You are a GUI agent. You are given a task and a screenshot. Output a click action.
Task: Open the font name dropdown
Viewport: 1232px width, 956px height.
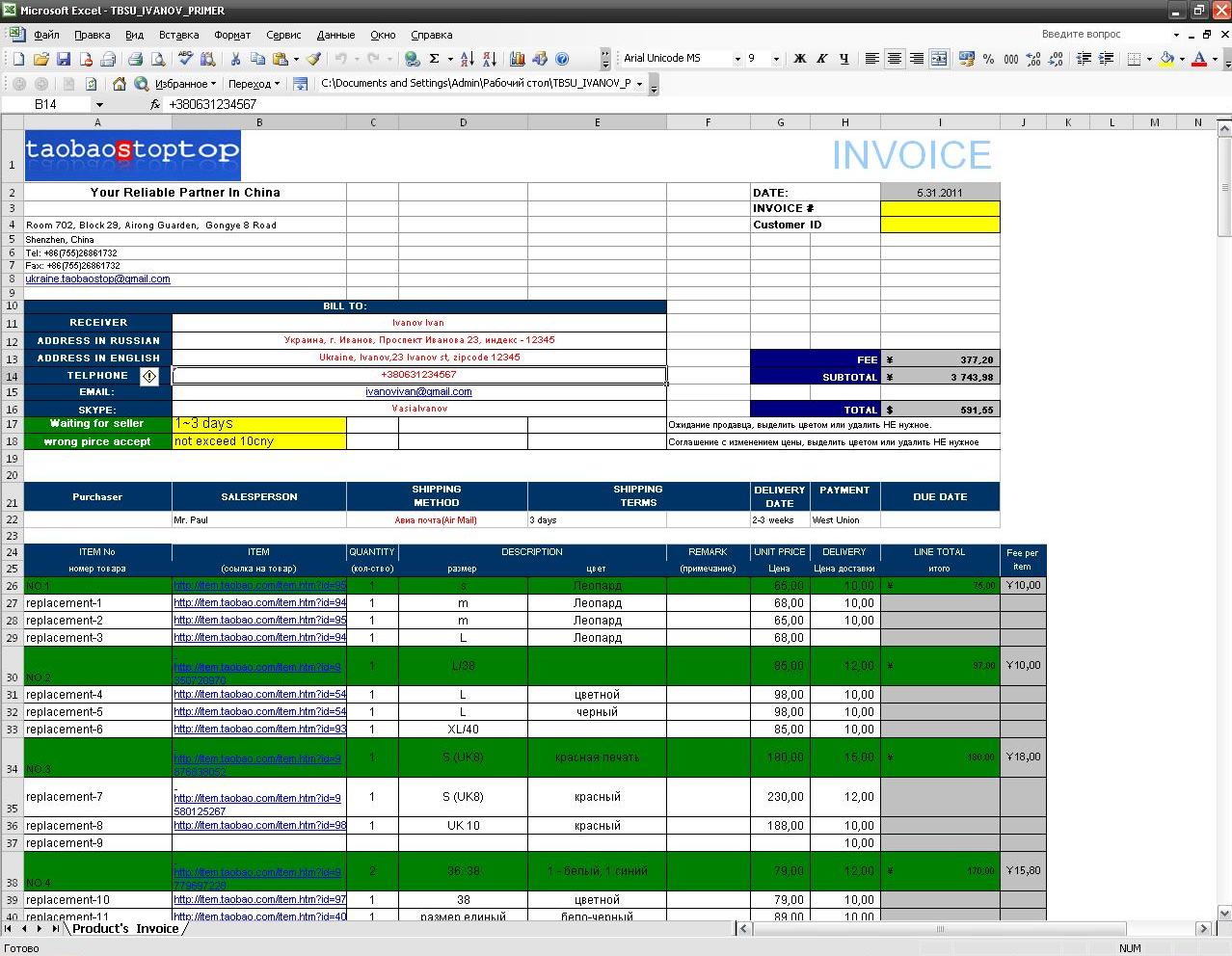(737, 59)
